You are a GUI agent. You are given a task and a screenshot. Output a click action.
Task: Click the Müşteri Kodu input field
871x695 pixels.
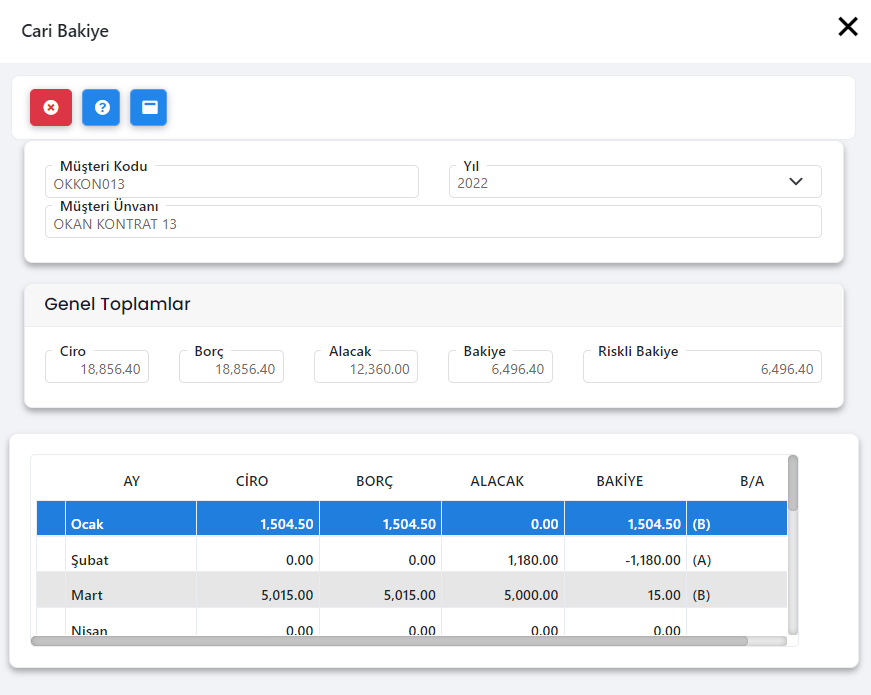(231, 183)
